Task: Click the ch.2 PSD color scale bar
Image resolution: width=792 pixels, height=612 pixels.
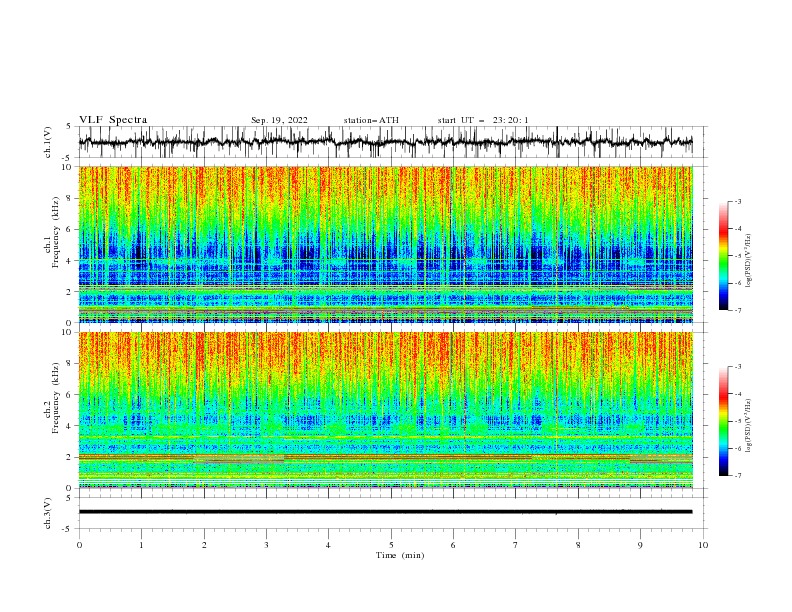Action: point(723,421)
